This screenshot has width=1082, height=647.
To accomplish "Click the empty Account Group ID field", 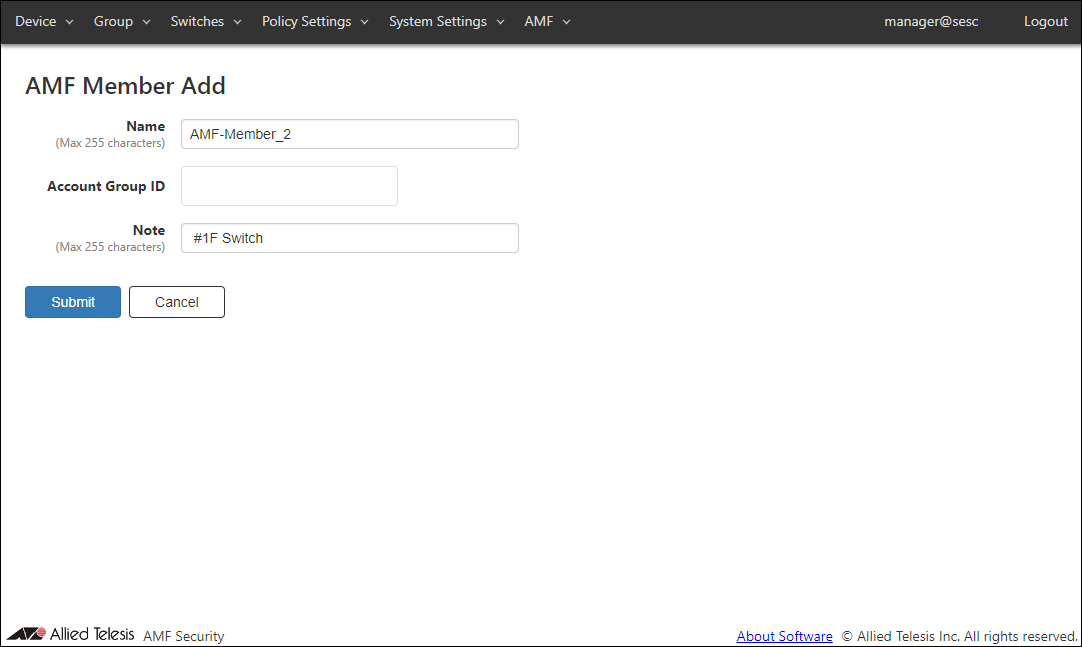I will coord(289,186).
